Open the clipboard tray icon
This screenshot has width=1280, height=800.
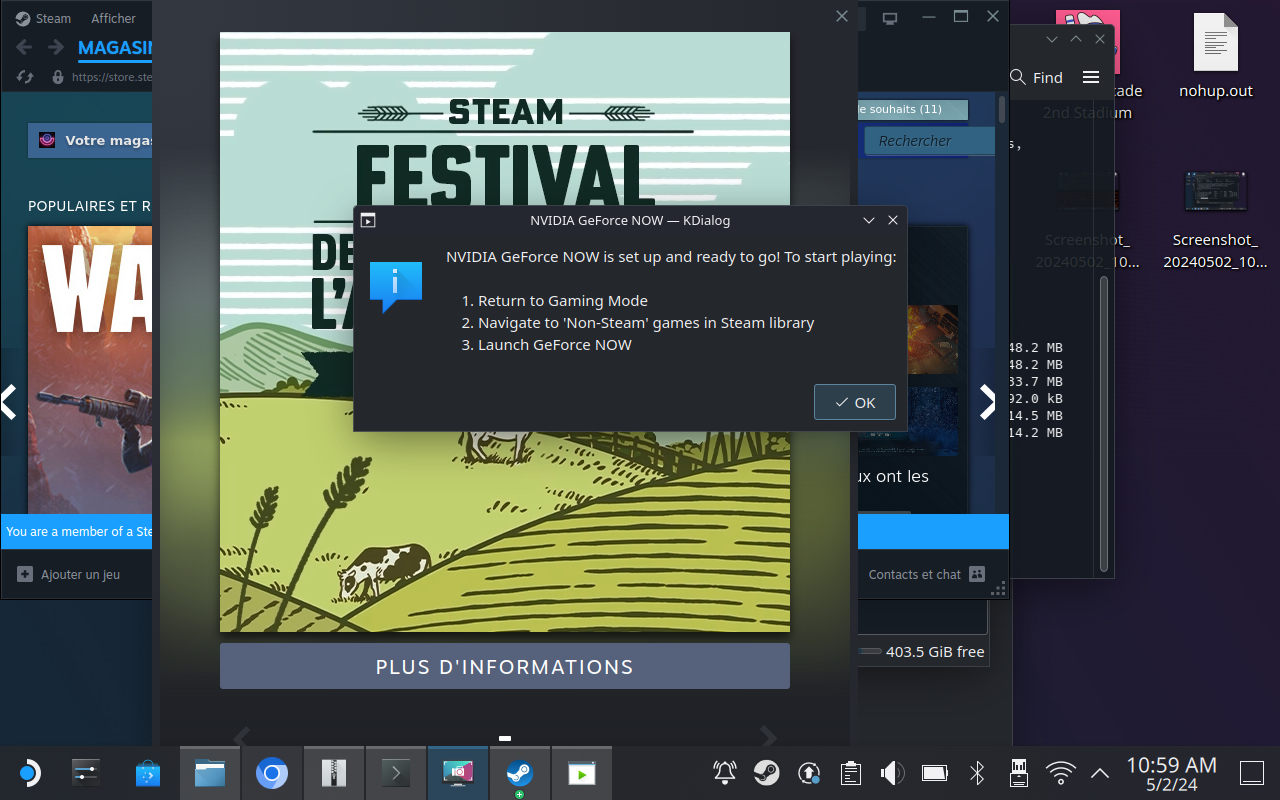tap(851, 772)
